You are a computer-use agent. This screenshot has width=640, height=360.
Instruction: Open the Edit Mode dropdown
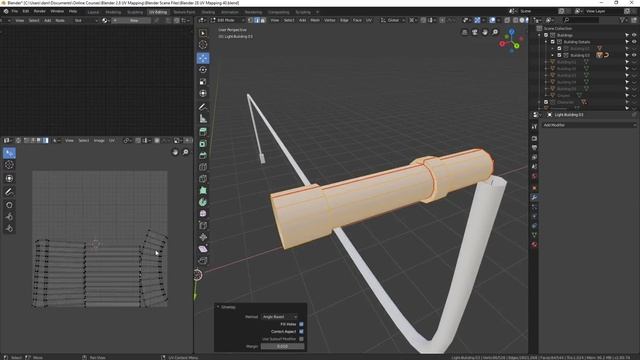pyautogui.click(x=227, y=20)
